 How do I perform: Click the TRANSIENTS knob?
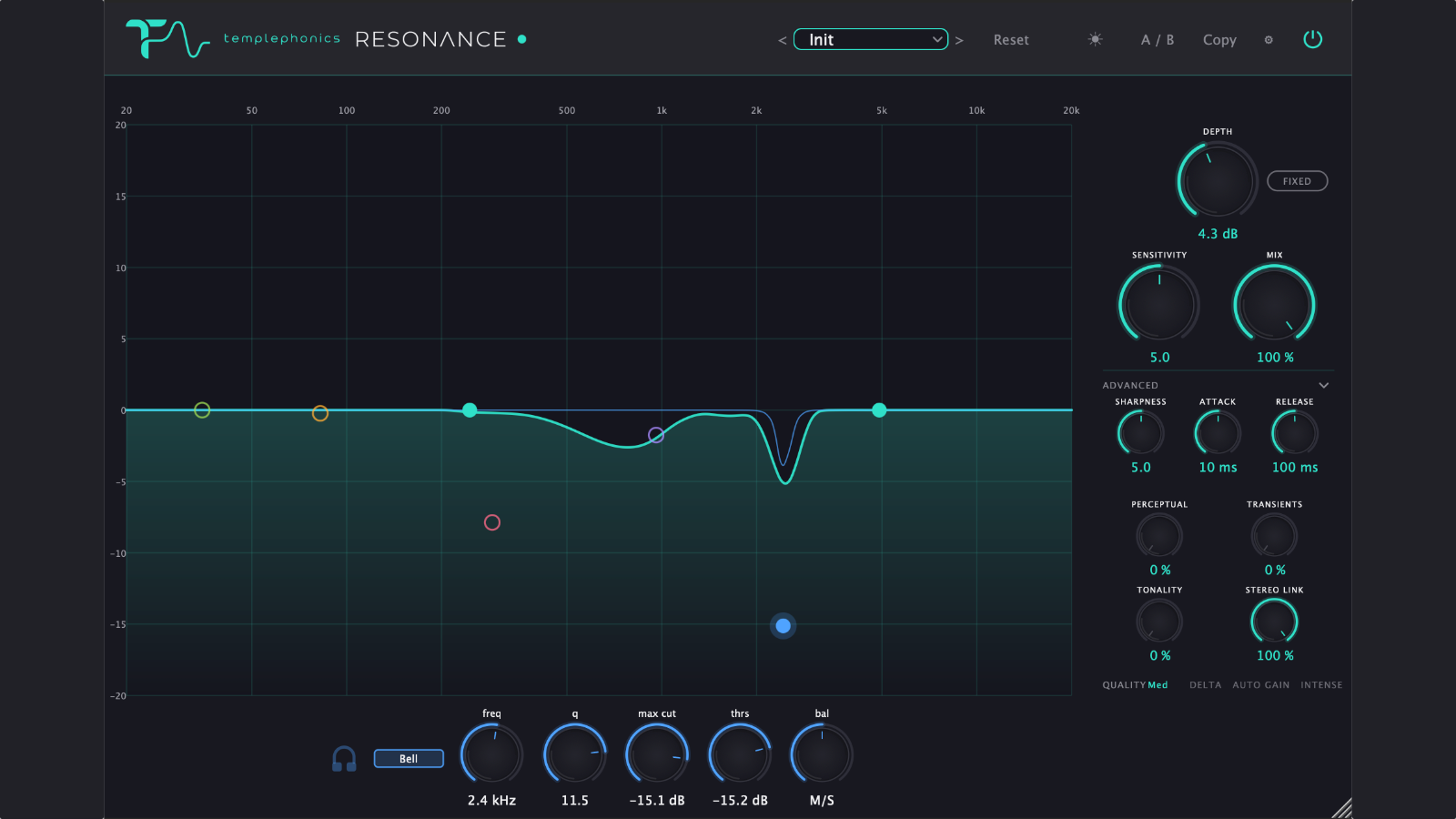(1275, 536)
